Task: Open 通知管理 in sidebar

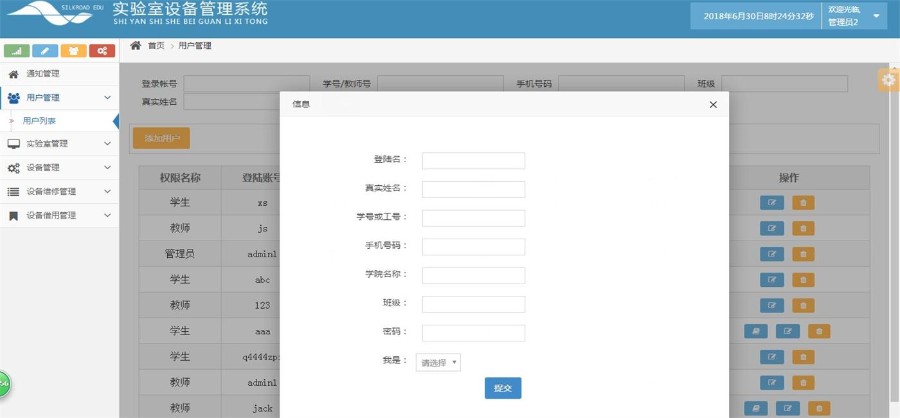Action: click(60, 74)
